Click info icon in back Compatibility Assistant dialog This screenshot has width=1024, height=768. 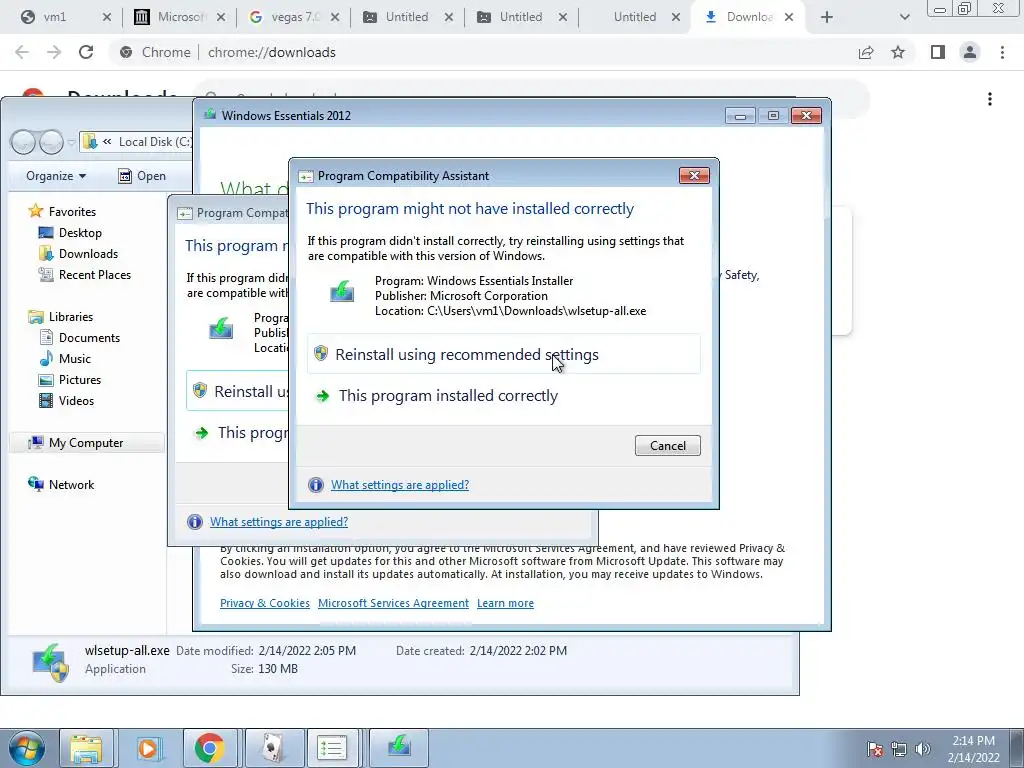pyautogui.click(x=195, y=522)
